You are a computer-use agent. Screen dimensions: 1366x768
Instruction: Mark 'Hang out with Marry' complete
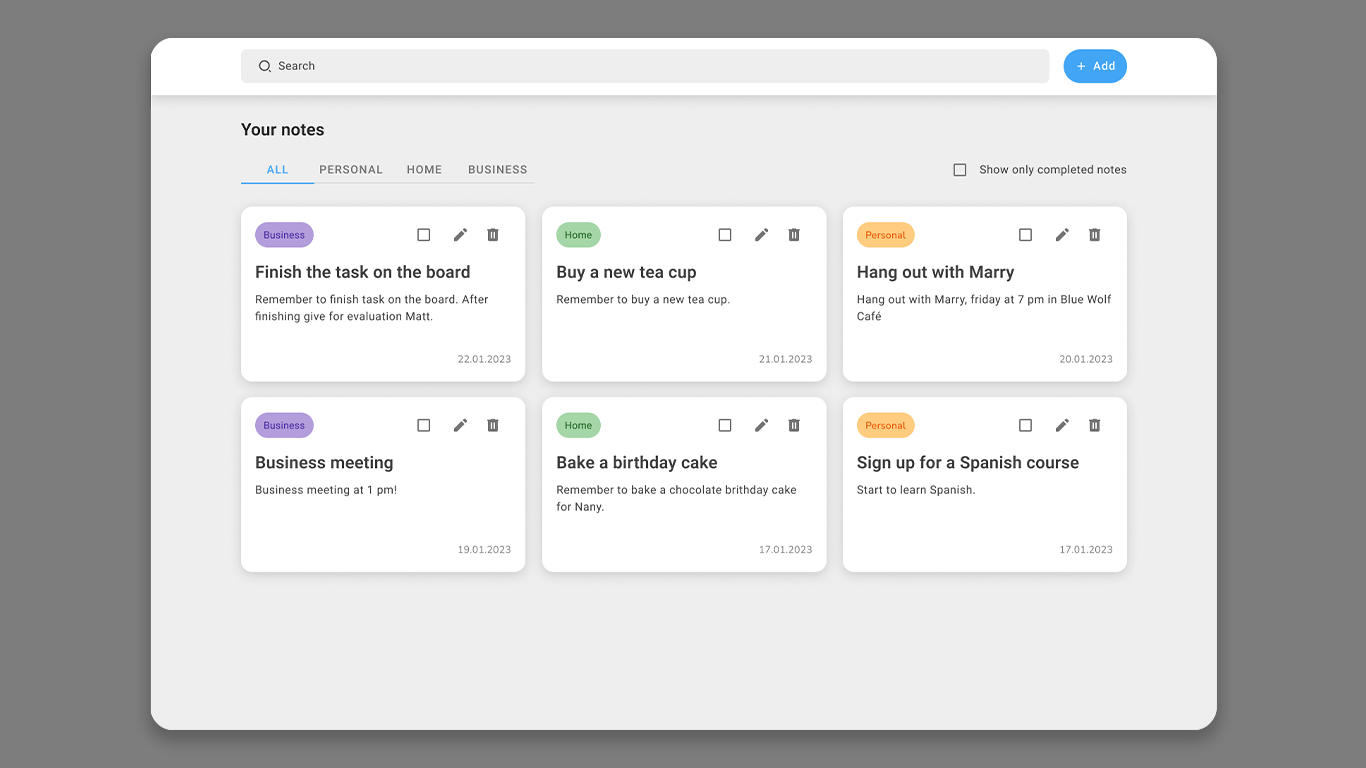point(1025,234)
